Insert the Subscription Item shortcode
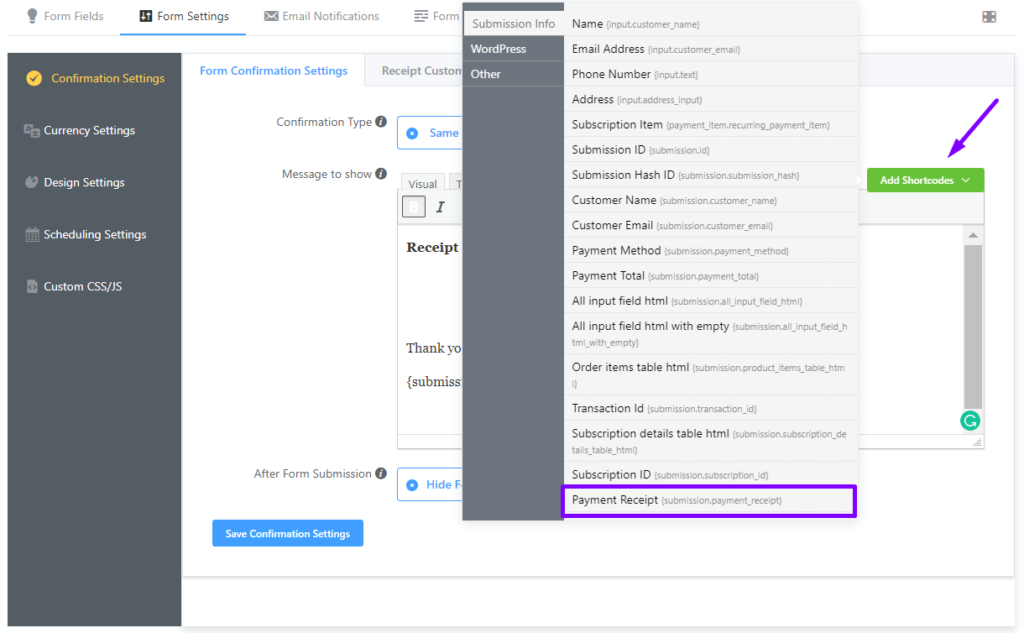1024x633 pixels. [x=711, y=124]
